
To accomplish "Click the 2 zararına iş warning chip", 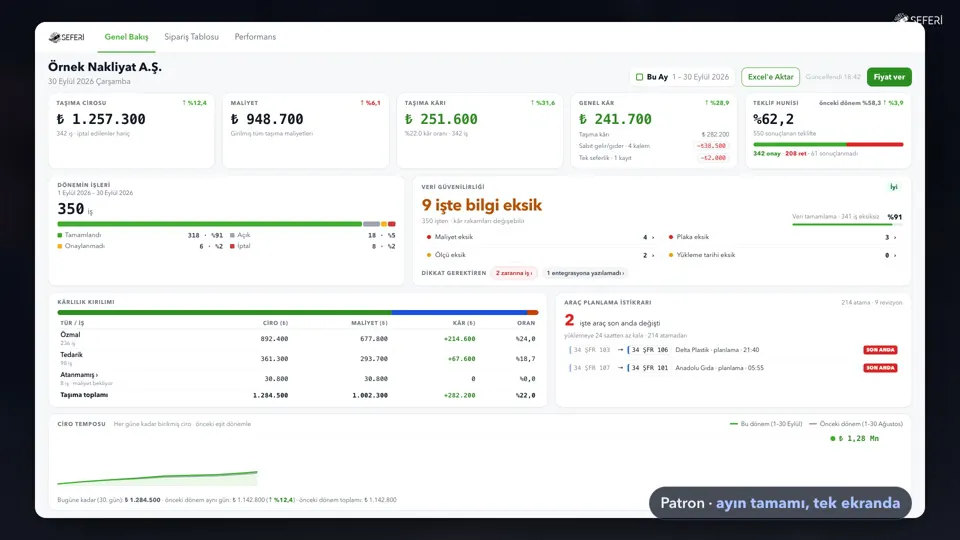I will 514,273.
